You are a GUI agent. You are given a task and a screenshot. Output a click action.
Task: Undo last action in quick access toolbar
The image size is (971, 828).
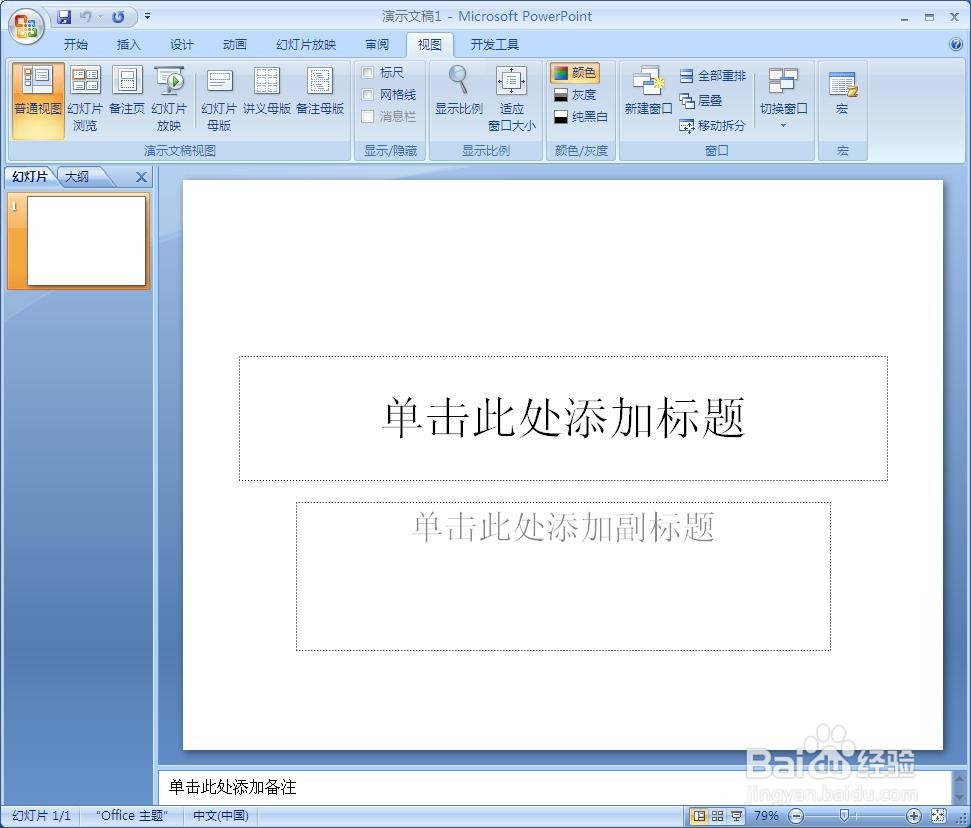tap(86, 17)
